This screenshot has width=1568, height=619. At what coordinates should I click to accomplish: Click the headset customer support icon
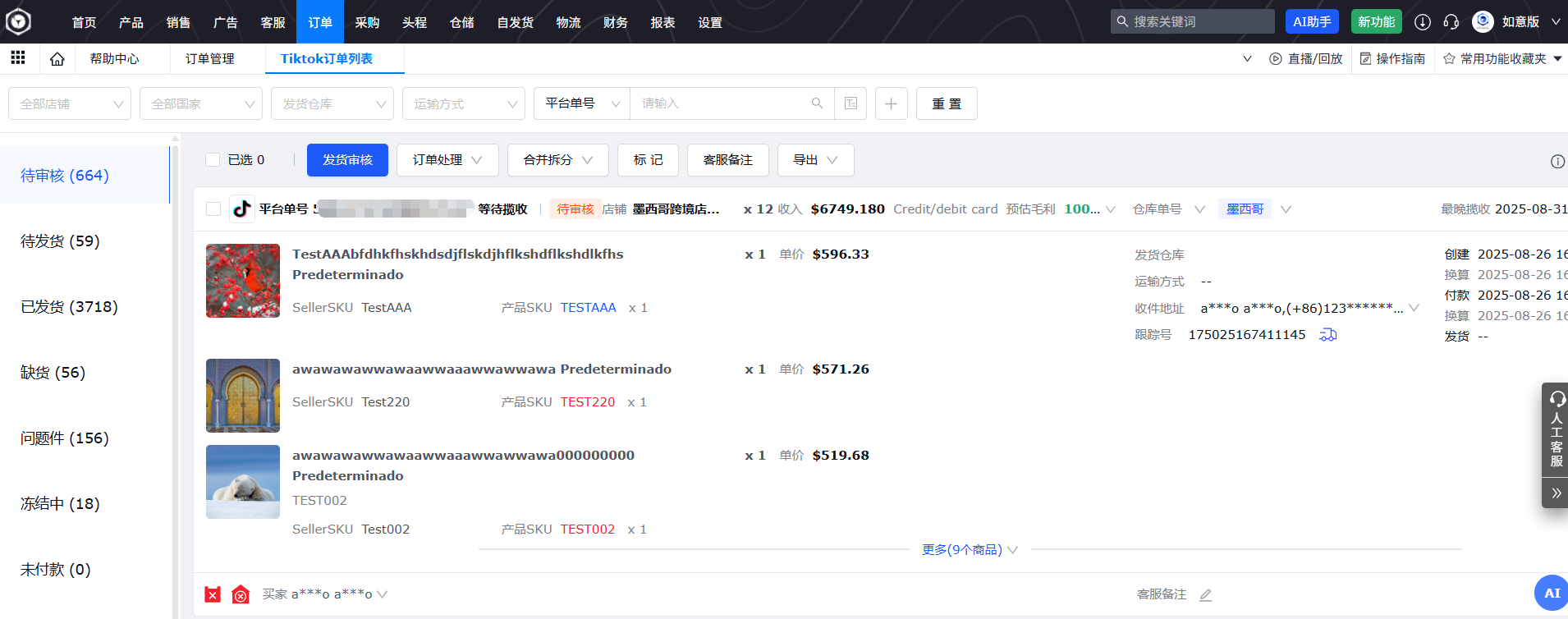click(1451, 22)
